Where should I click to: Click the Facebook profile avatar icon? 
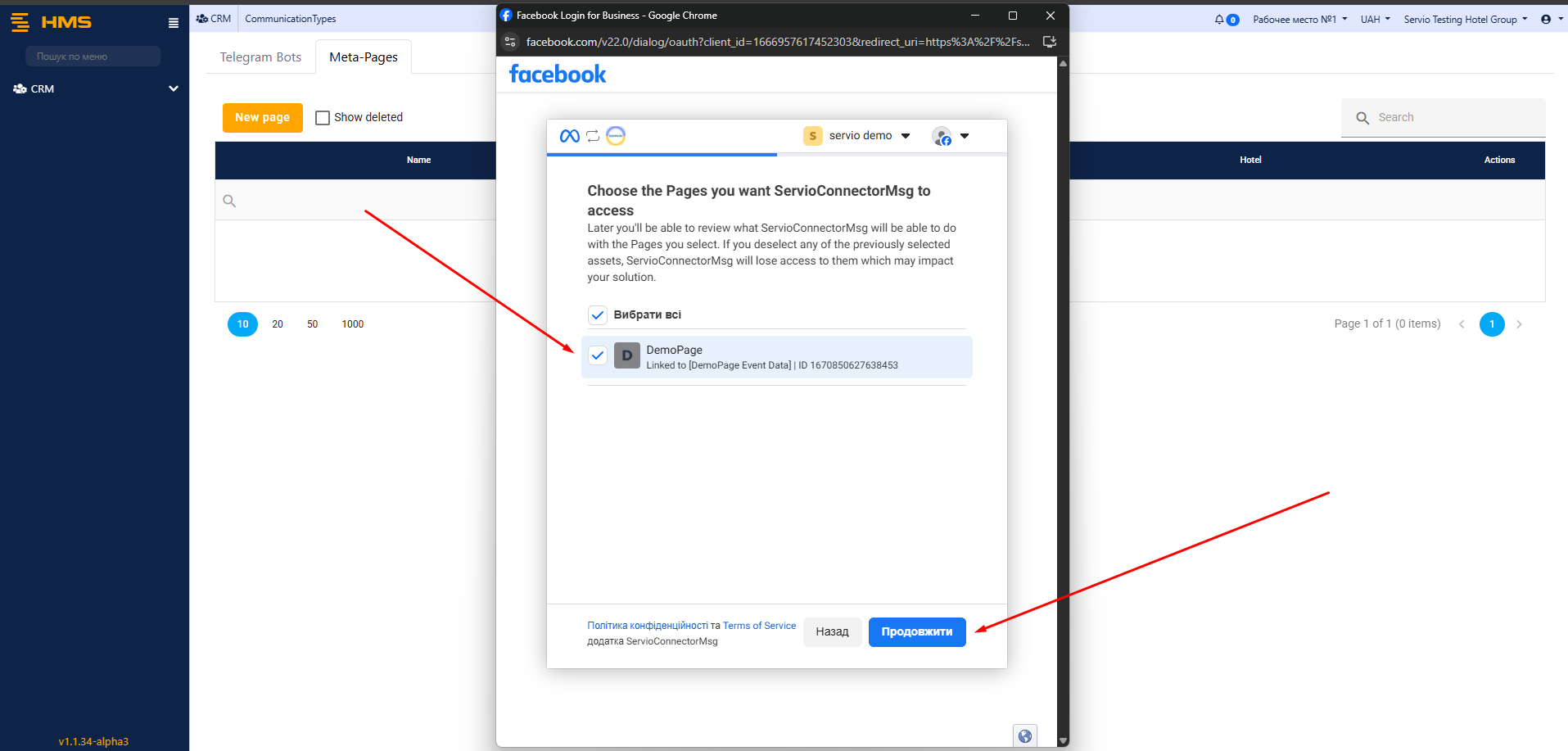point(942,136)
